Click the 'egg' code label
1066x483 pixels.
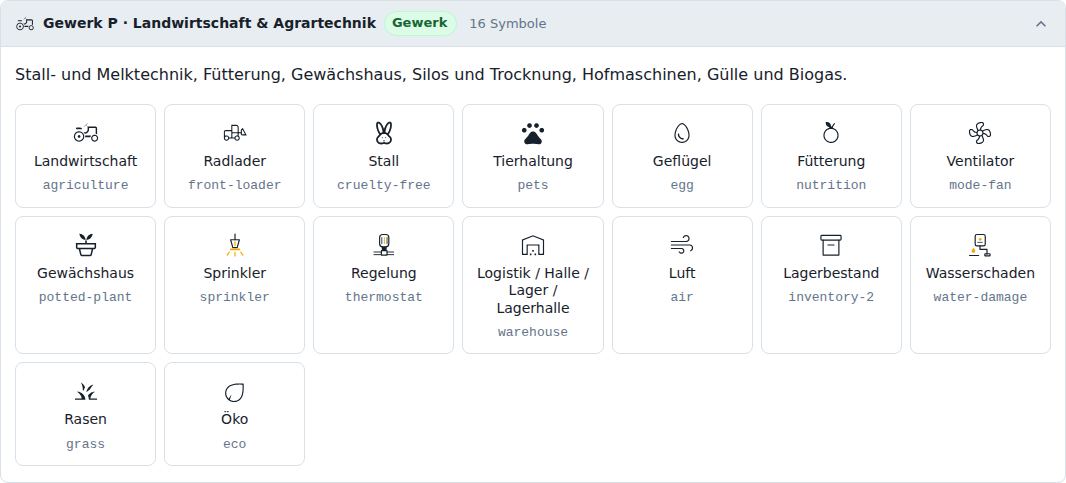click(682, 185)
